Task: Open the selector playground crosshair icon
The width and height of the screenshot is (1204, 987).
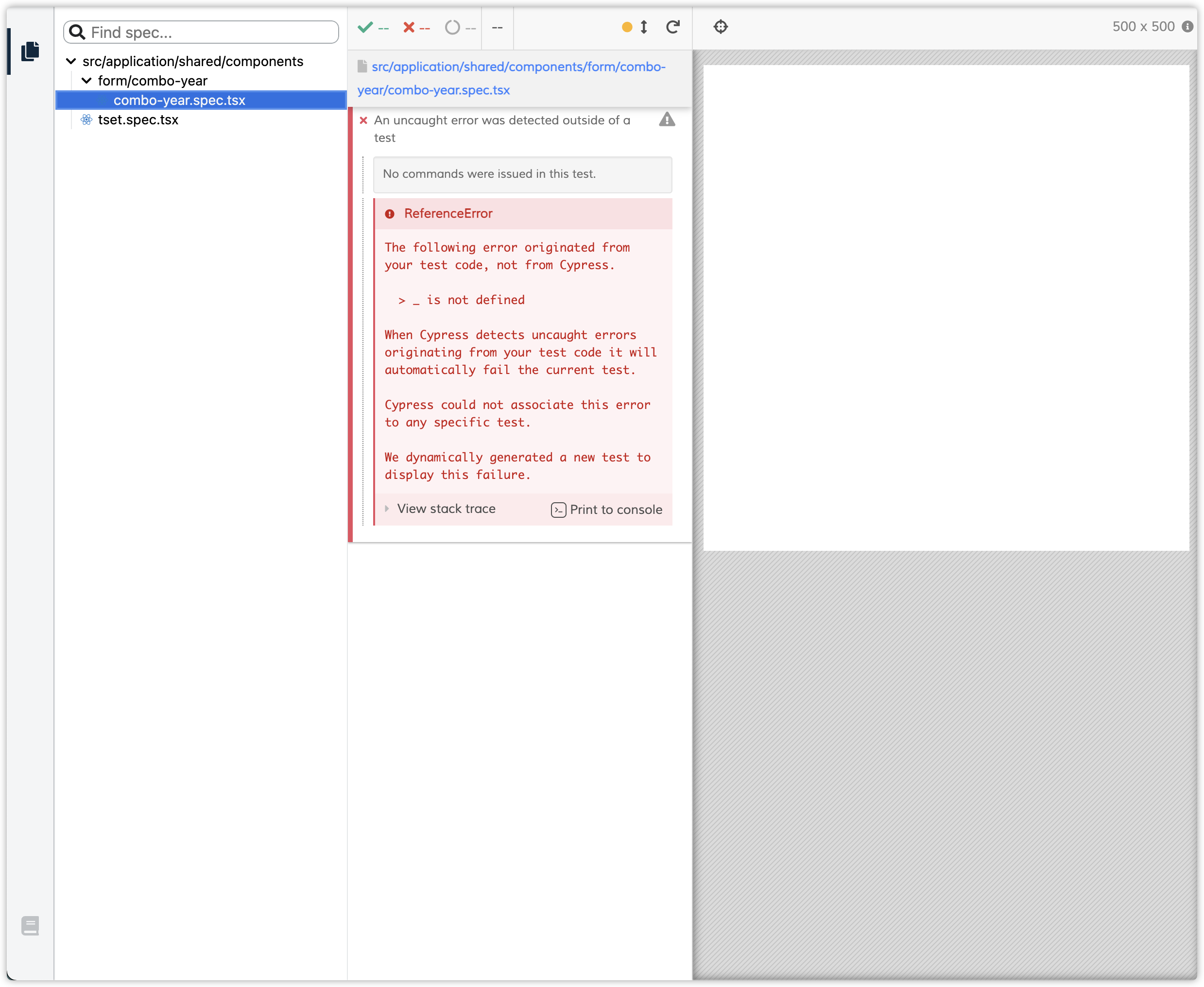Action: (721, 27)
